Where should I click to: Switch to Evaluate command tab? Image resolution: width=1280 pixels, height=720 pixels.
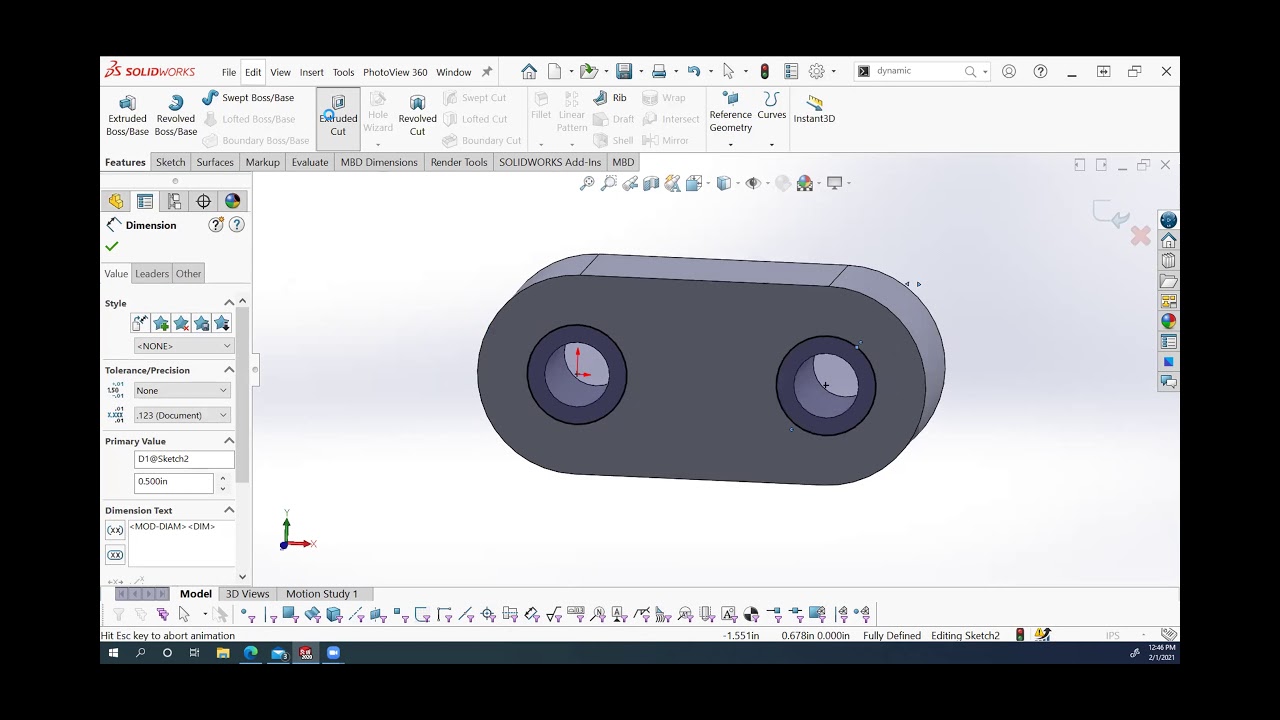click(x=310, y=162)
